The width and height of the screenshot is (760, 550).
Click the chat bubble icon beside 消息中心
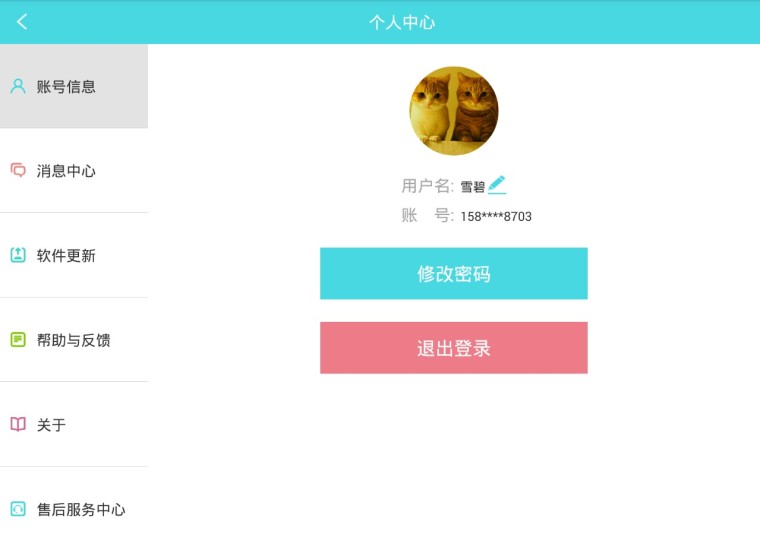[18, 171]
